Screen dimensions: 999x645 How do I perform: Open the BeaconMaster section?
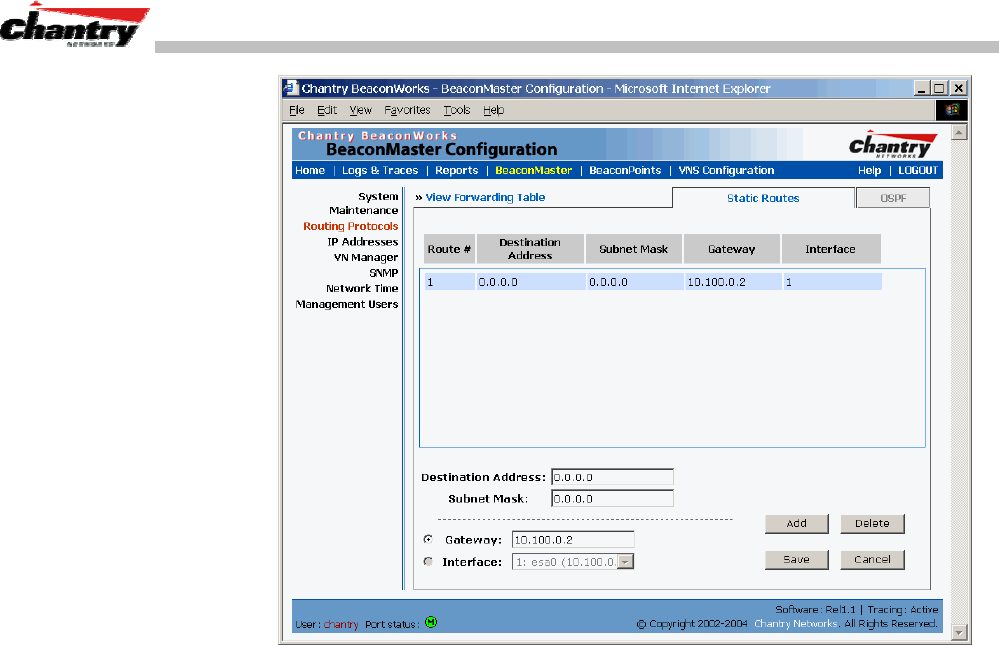[533, 170]
